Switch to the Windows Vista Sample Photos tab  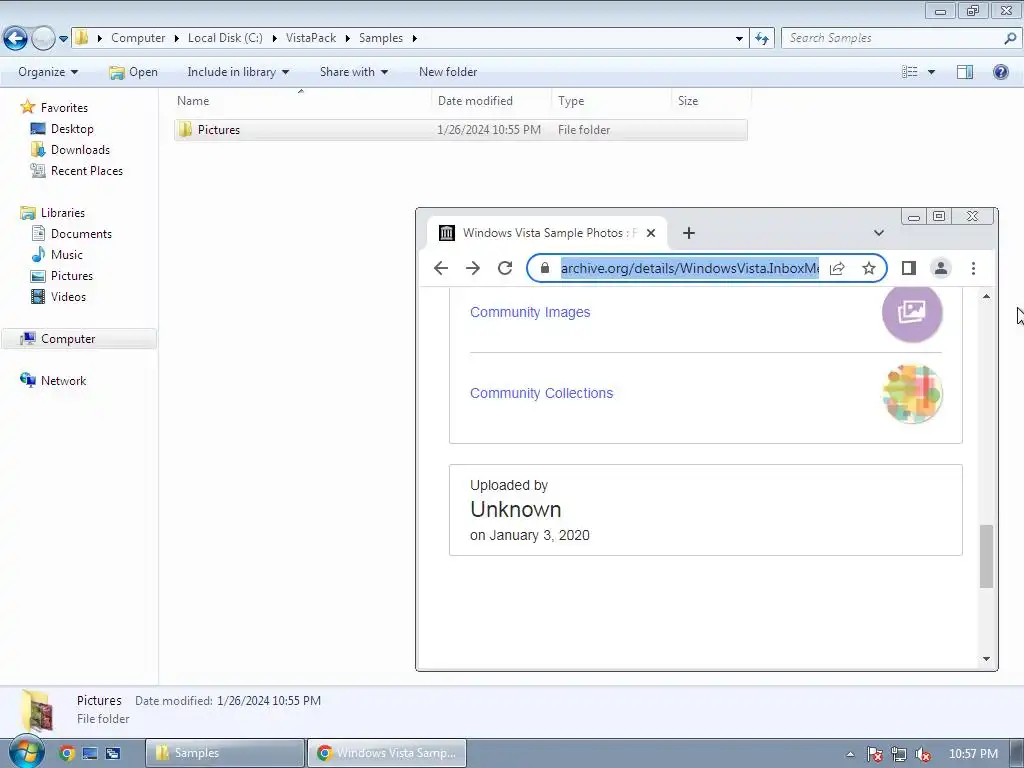[x=547, y=233]
